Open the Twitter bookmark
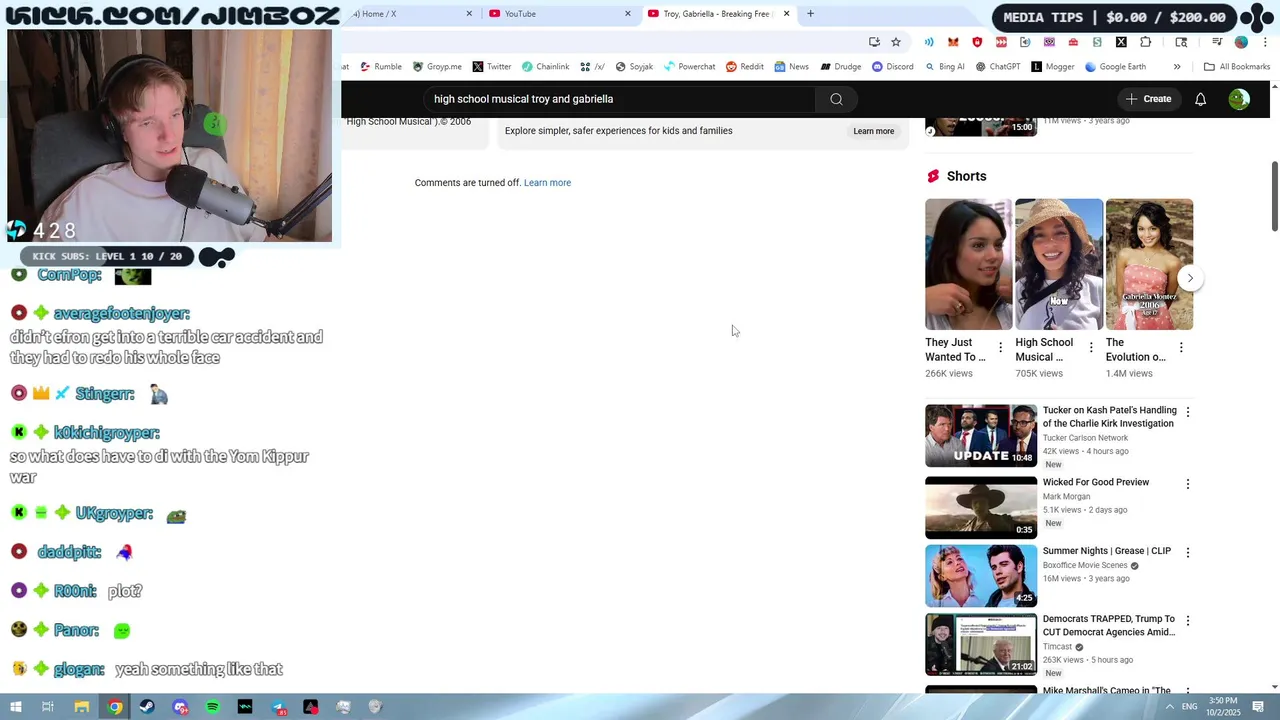Viewport: 1280px width, 720px height. (491, 67)
